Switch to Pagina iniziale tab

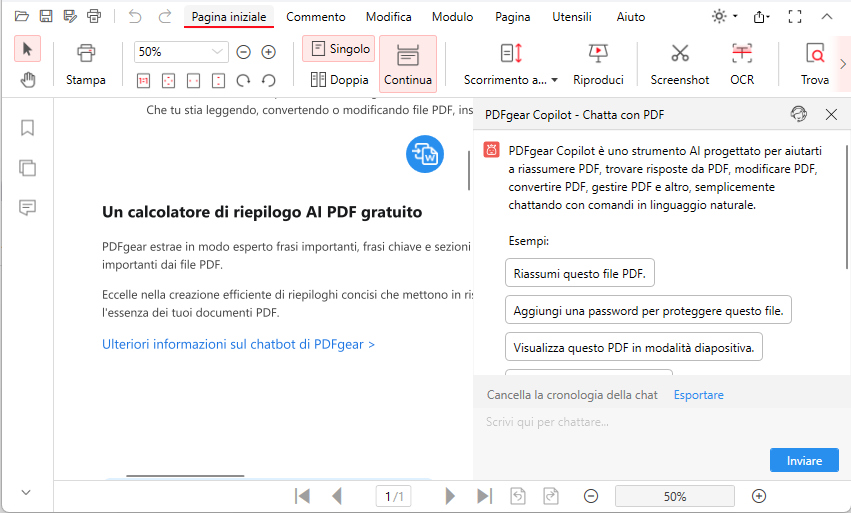(x=229, y=17)
